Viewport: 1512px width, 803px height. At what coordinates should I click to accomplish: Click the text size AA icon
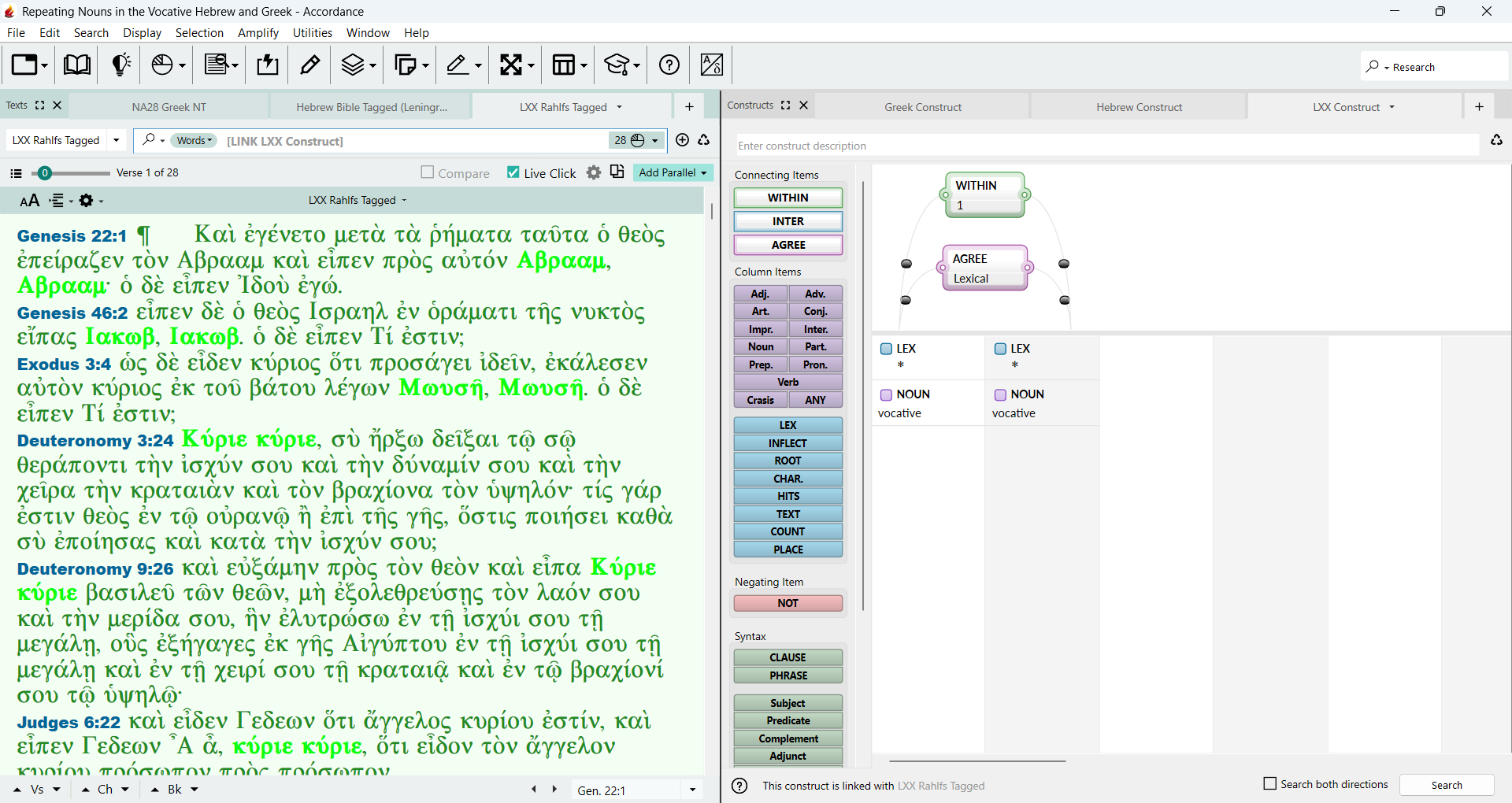(x=29, y=201)
